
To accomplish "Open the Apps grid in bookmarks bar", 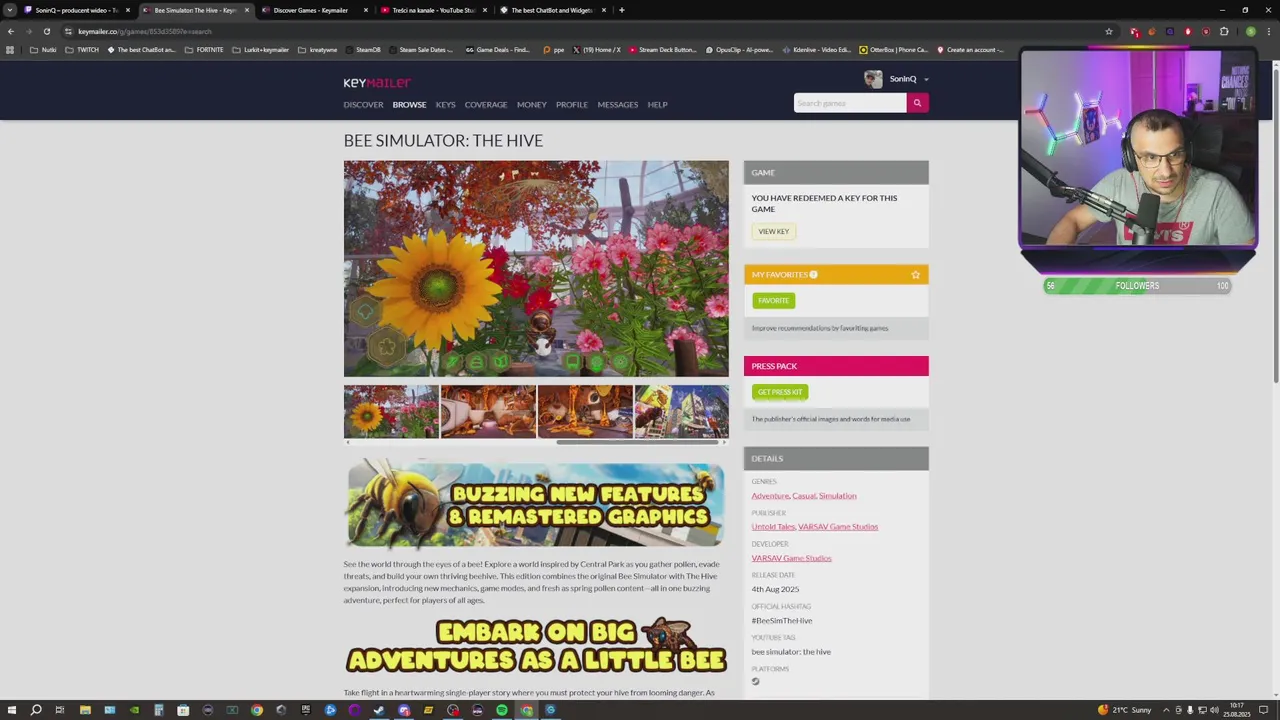I will 10,50.
